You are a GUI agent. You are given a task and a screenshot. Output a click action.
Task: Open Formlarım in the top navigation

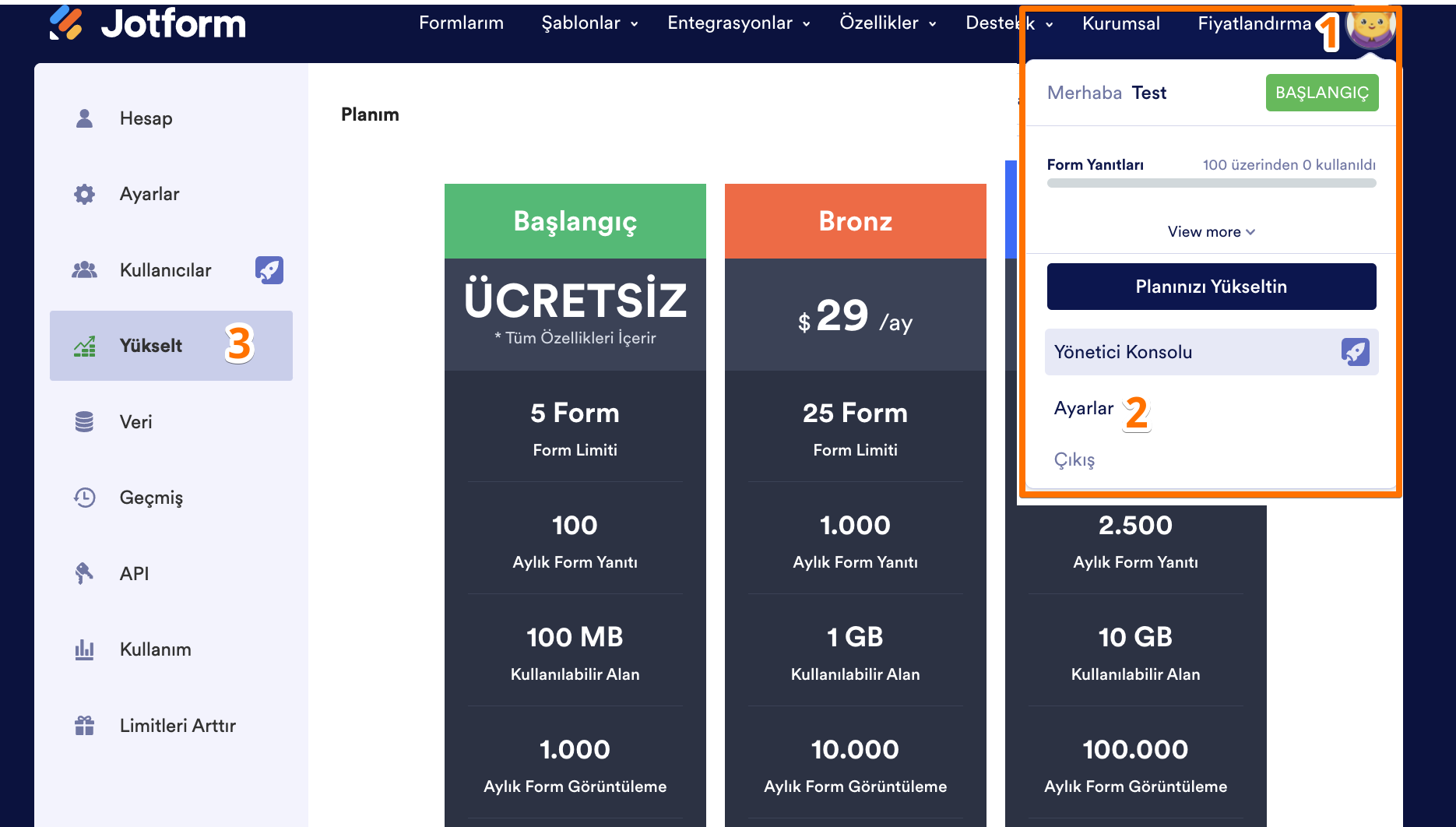click(x=461, y=23)
